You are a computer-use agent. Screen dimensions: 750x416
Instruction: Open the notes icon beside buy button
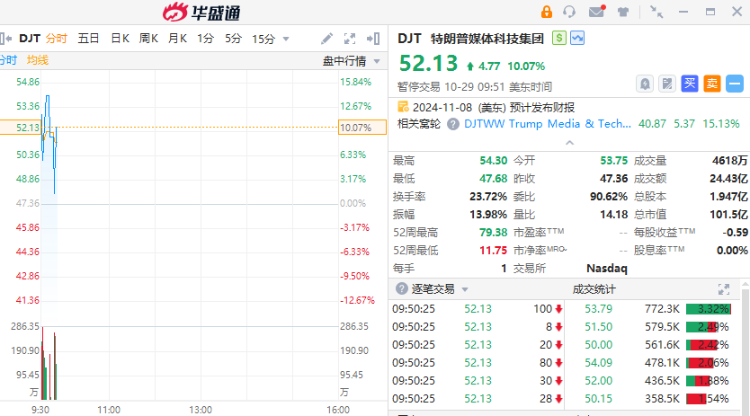click(x=667, y=84)
